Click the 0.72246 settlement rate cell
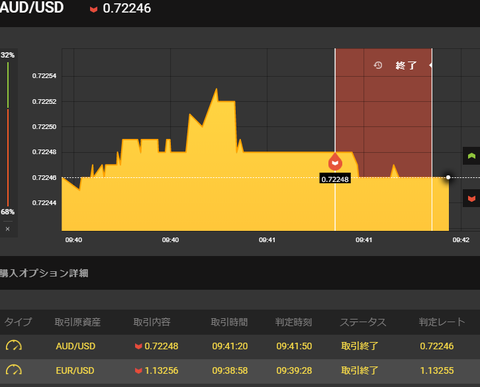The width and height of the screenshot is (480, 387). [437, 346]
